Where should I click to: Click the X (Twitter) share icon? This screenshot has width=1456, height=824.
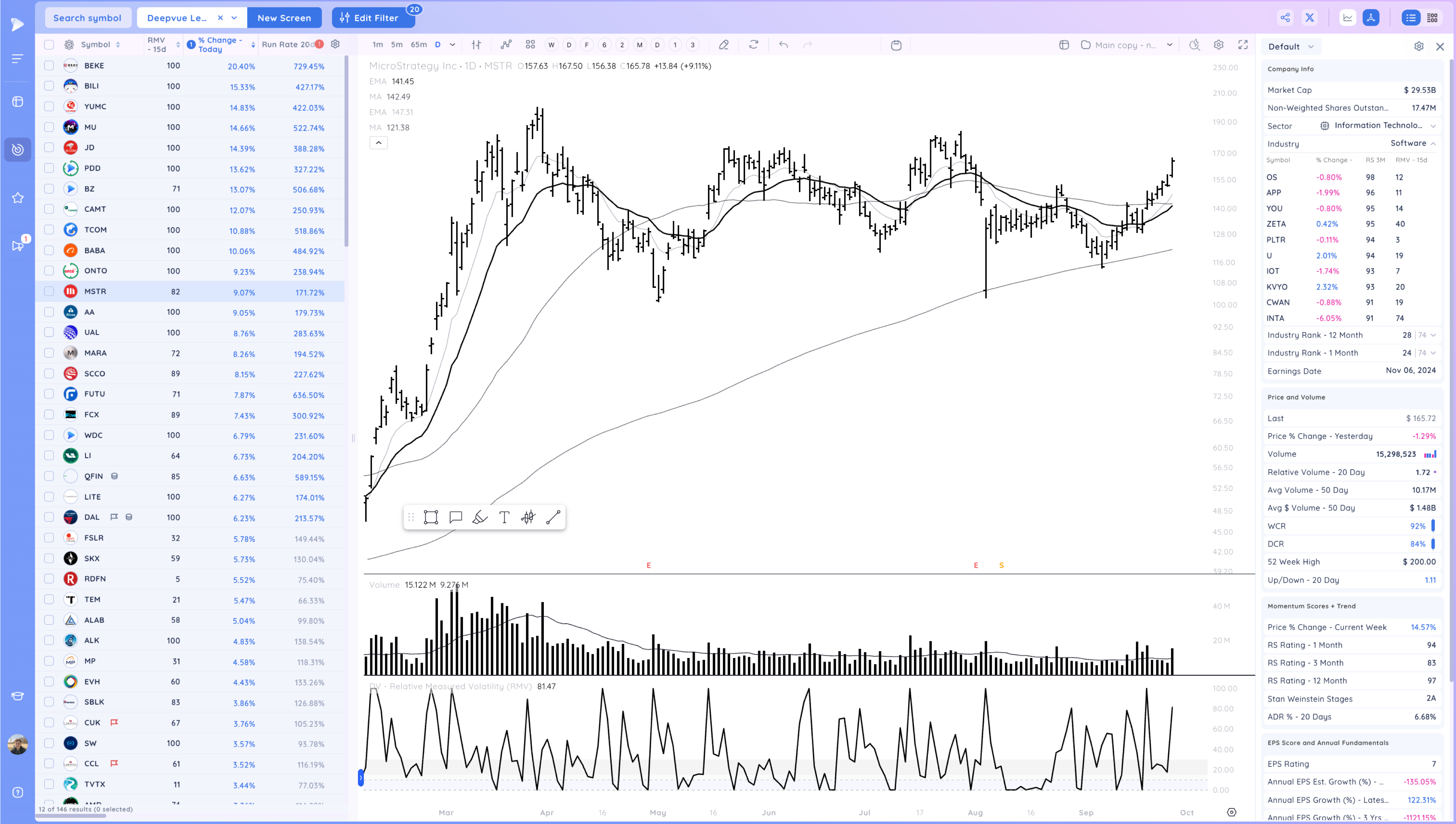1310,17
